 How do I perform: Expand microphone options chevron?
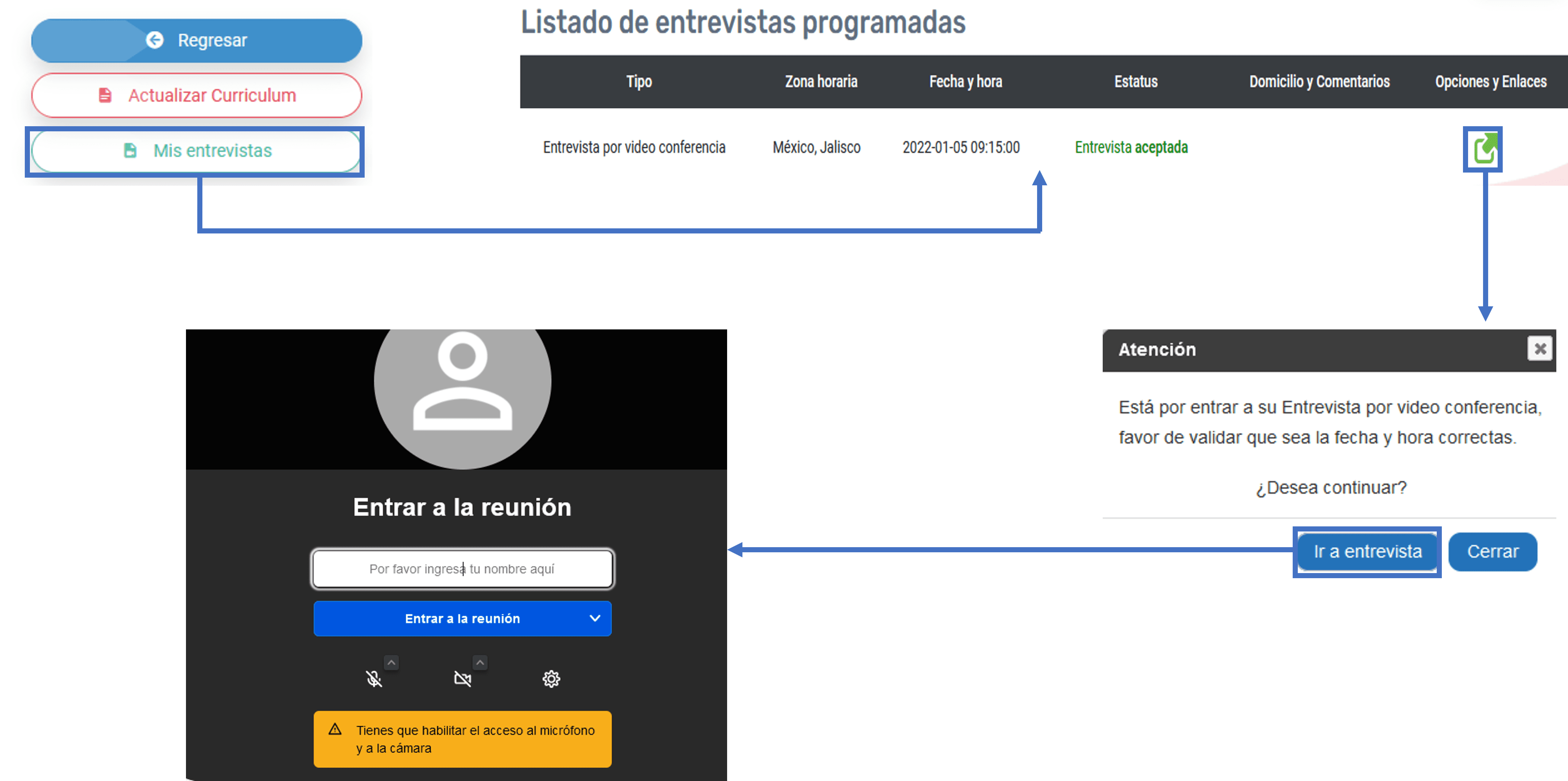[391, 662]
